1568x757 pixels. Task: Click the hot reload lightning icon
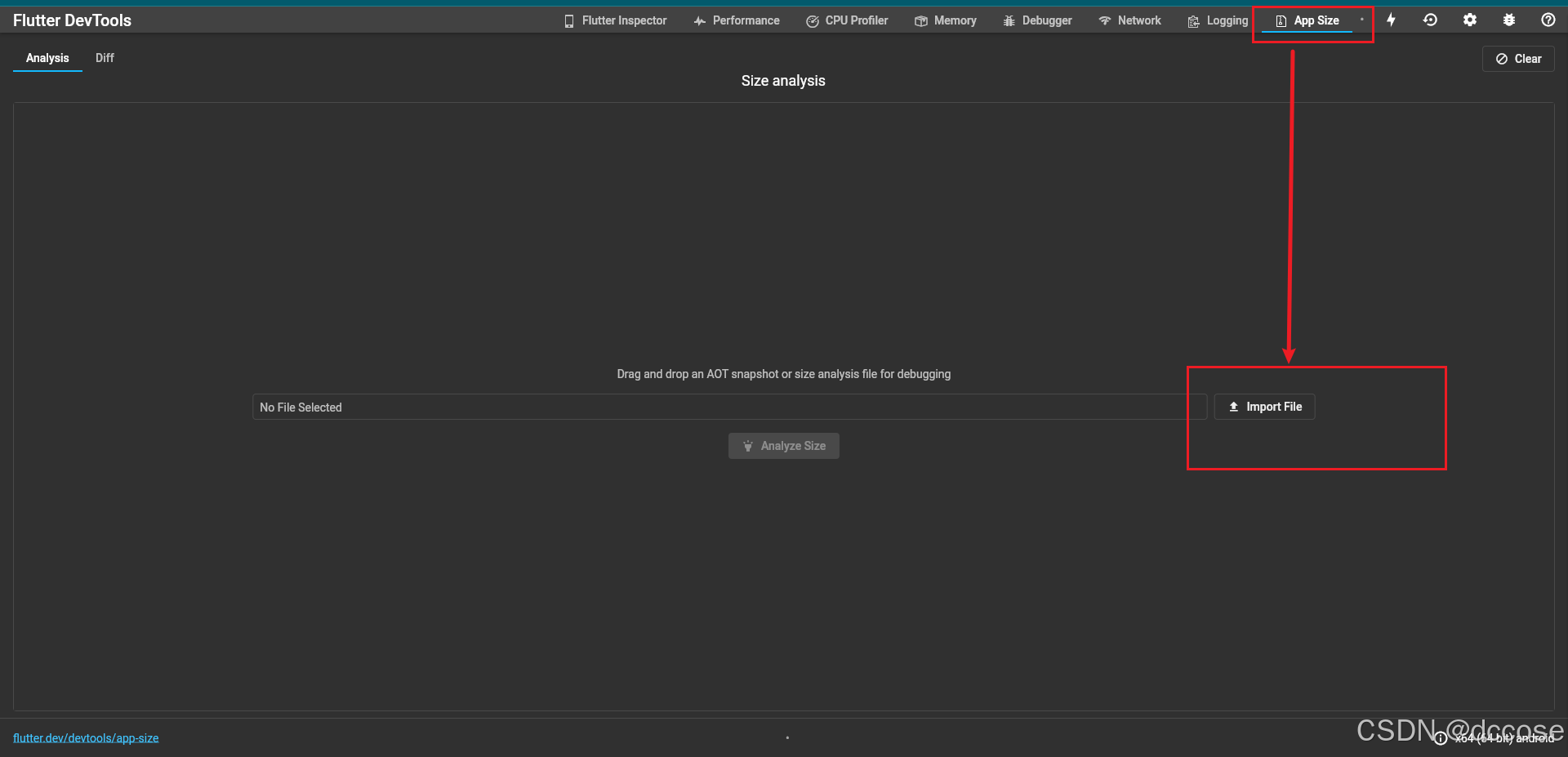[x=1391, y=20]
